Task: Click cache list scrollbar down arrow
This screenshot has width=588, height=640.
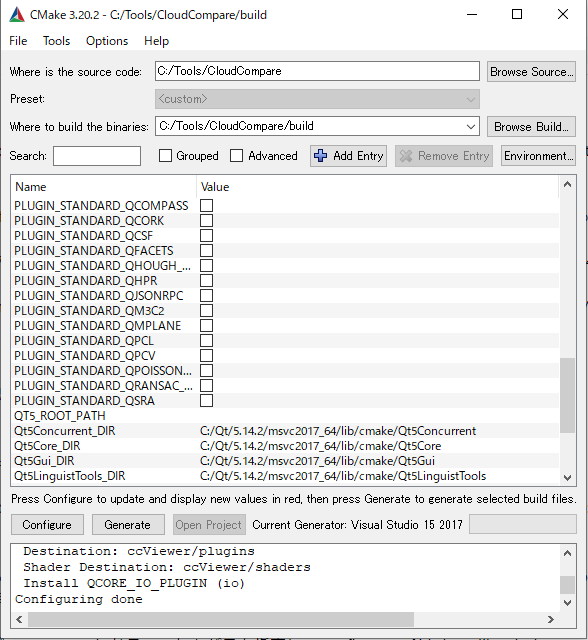Action: [567, 478]
